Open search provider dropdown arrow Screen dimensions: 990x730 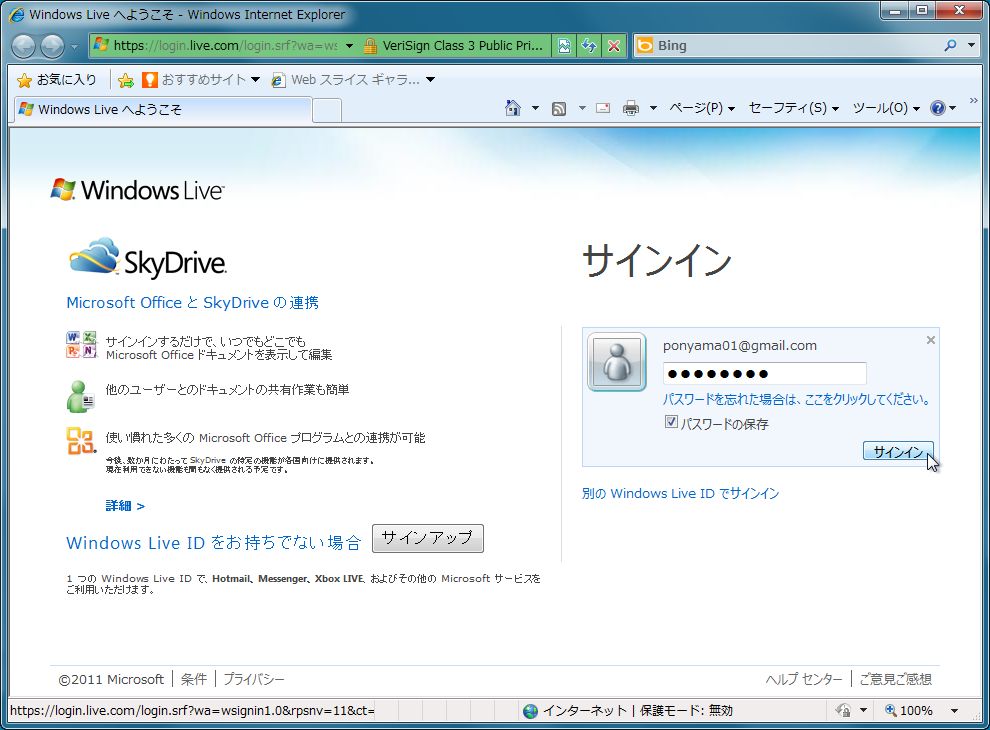(x=971, y=45)
